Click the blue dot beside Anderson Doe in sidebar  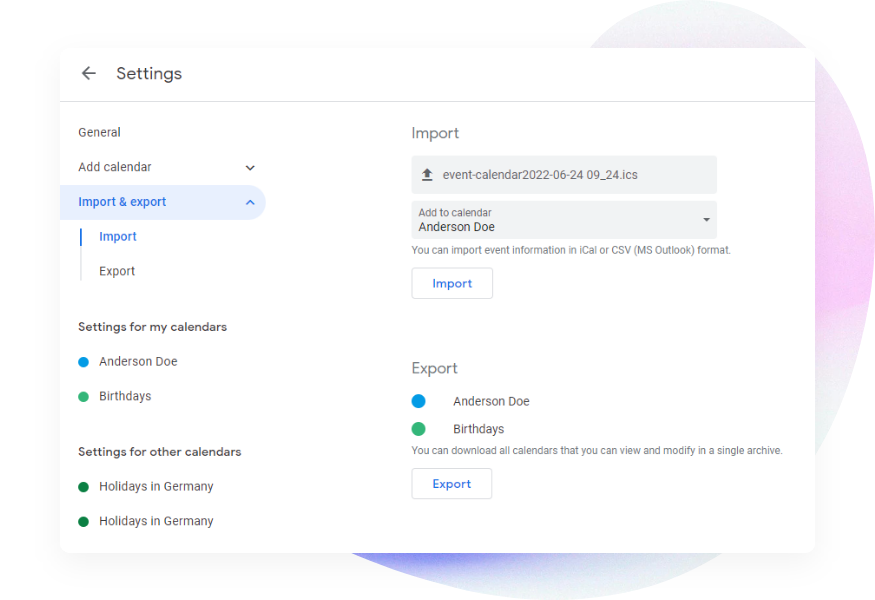coord(84,362)
